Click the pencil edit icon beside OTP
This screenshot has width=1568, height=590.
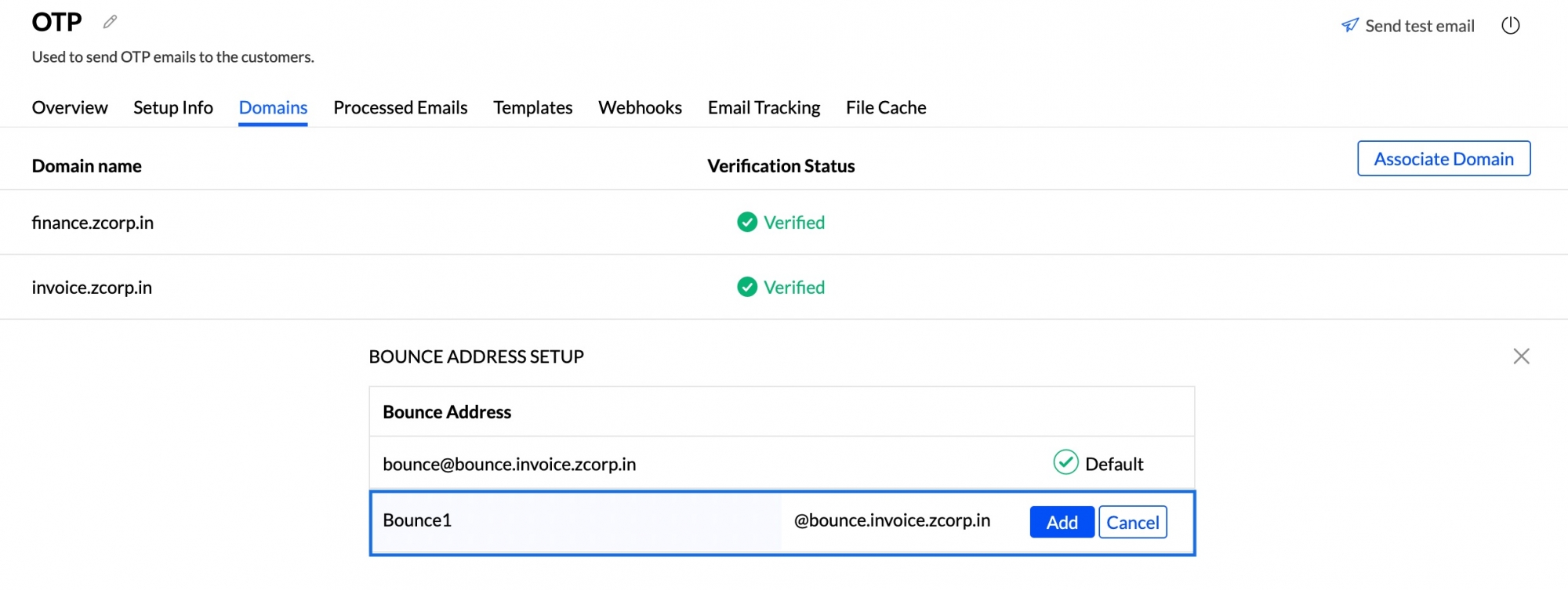pyautogui.click(x=110, y=22)
